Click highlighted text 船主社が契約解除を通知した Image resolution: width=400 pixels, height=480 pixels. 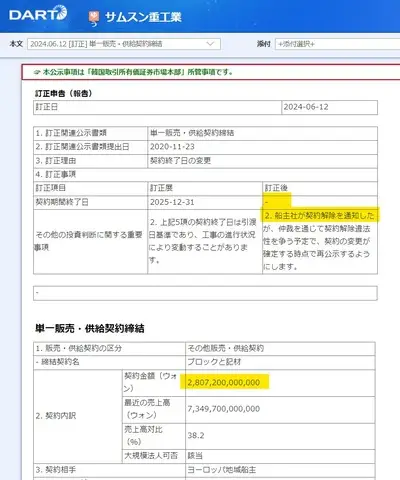(319, 216)
